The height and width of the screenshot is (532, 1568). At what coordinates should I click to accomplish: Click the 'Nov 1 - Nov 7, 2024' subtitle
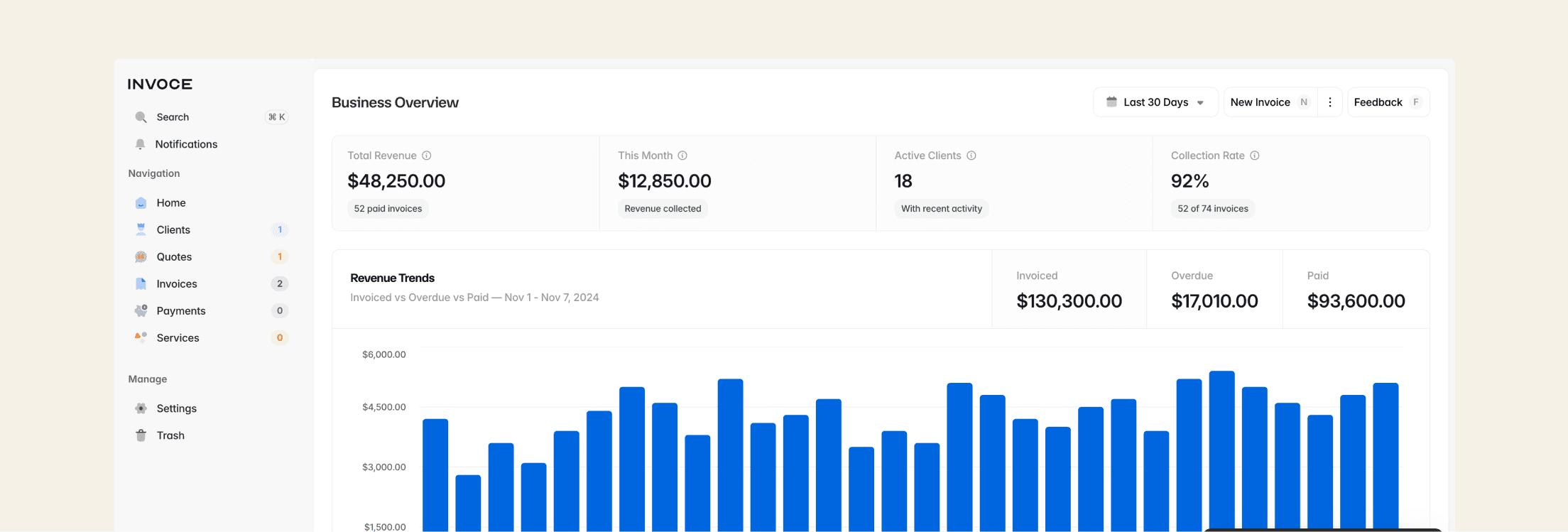[552, 298]
